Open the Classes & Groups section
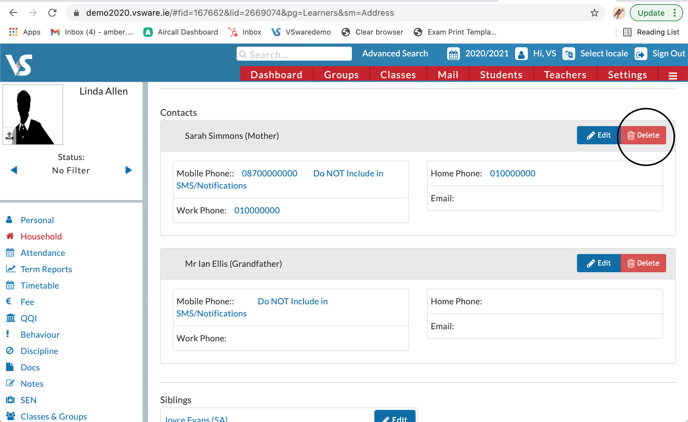The height and width of the screenshot is (422, 688). pyautogui.click(x=54, y=416)
